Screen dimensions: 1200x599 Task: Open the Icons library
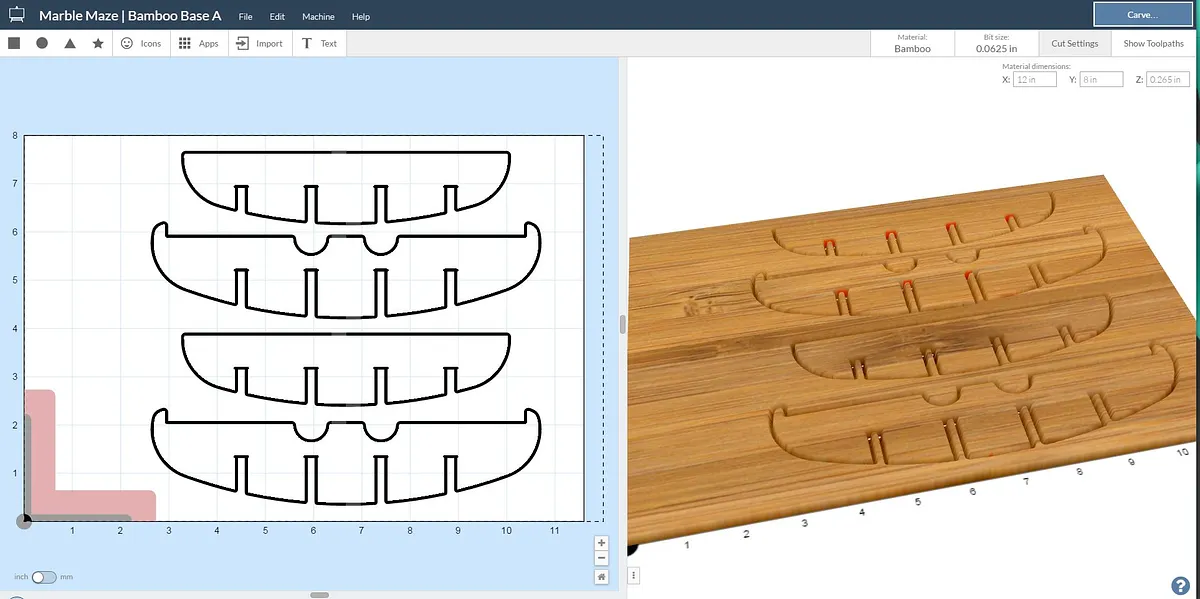point(140,43)
